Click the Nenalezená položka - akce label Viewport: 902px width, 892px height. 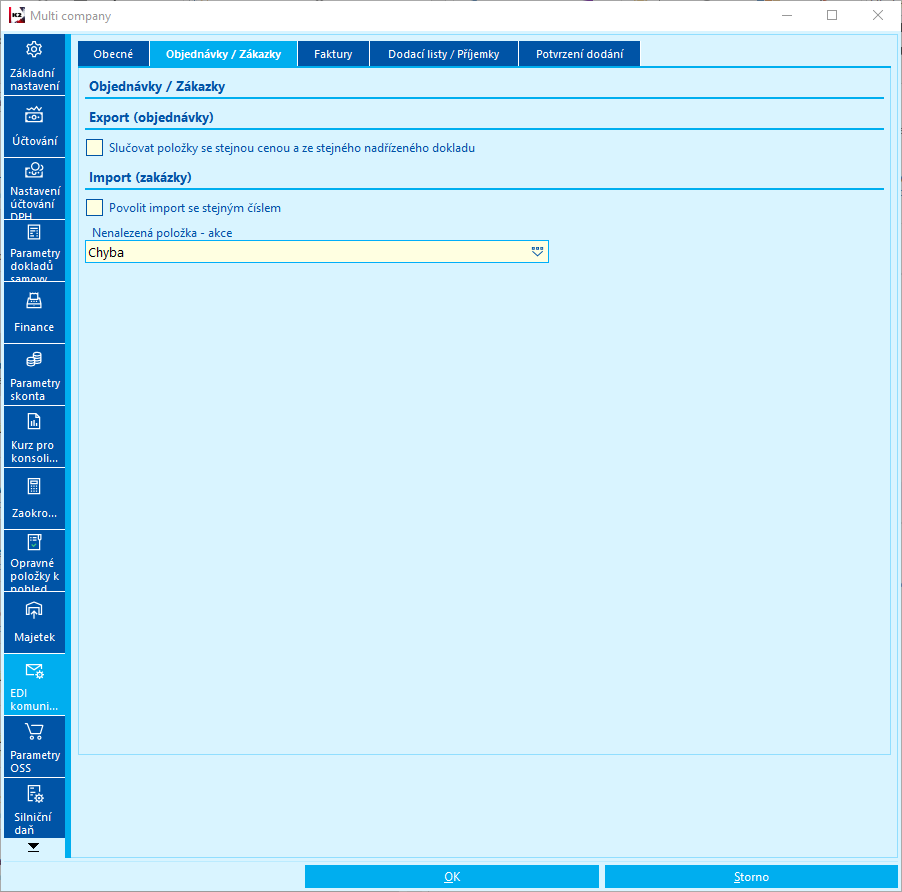162,233
